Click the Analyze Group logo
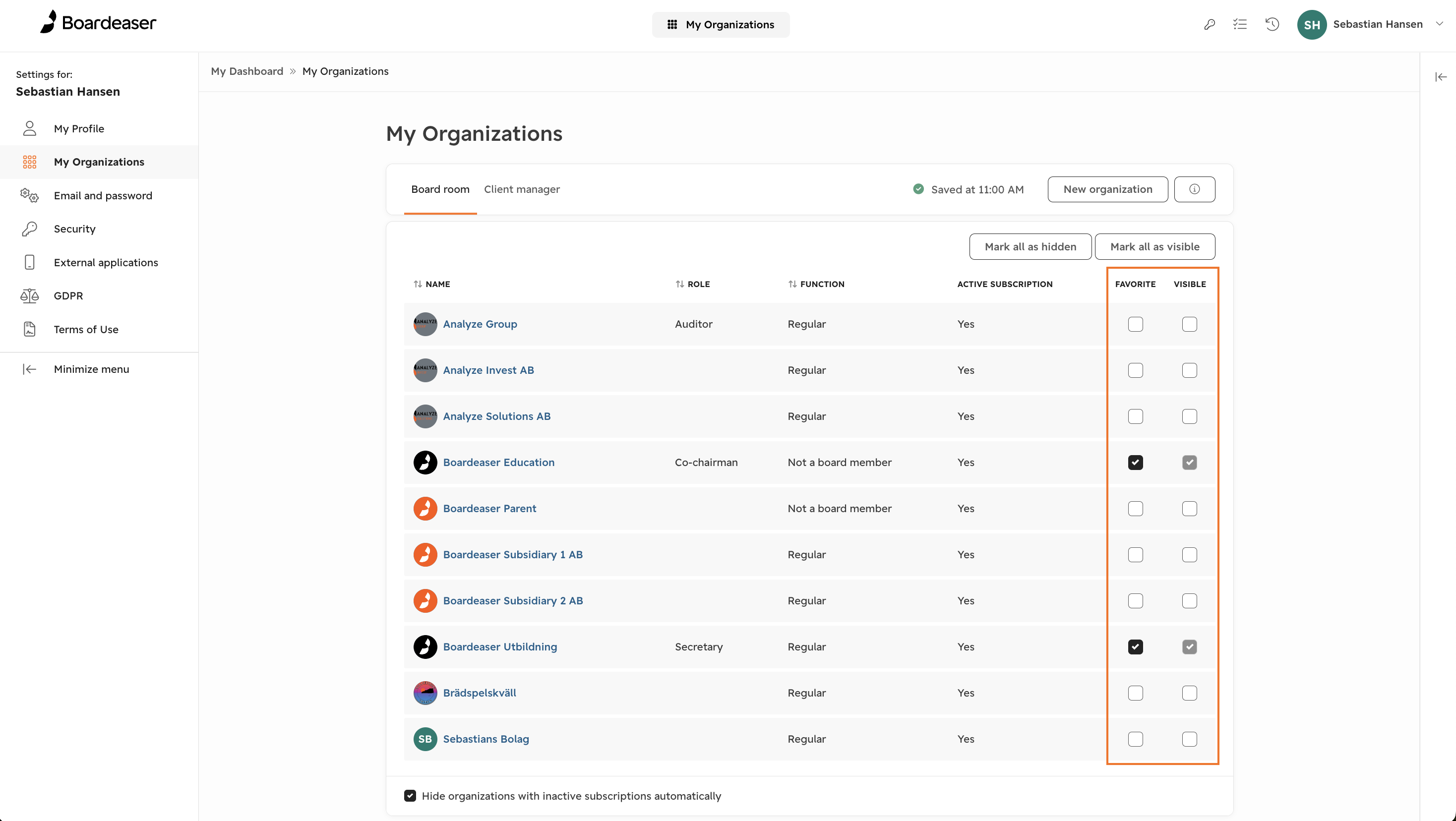 tap(425, 324)
